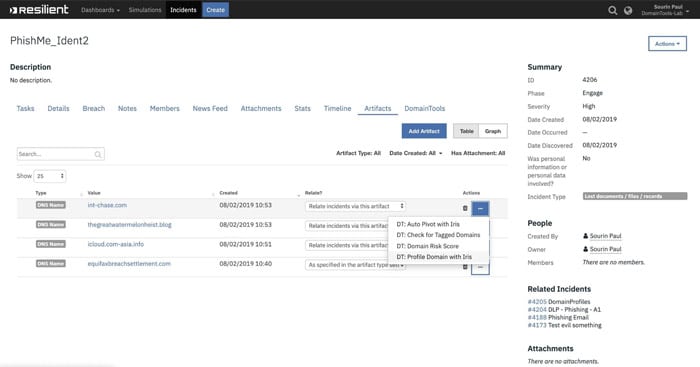Open the Sourin Paul user menu

click(x=665, y=10)
